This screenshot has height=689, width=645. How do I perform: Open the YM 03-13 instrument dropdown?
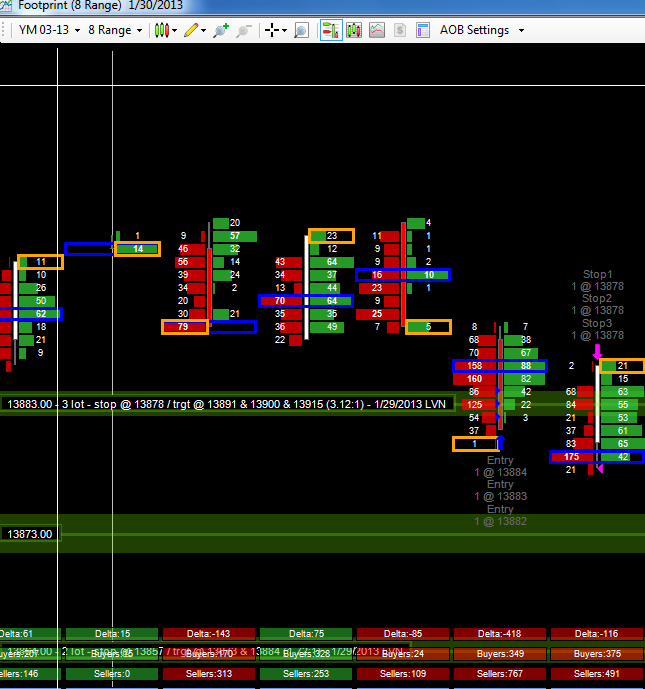(x=49, y=30)
